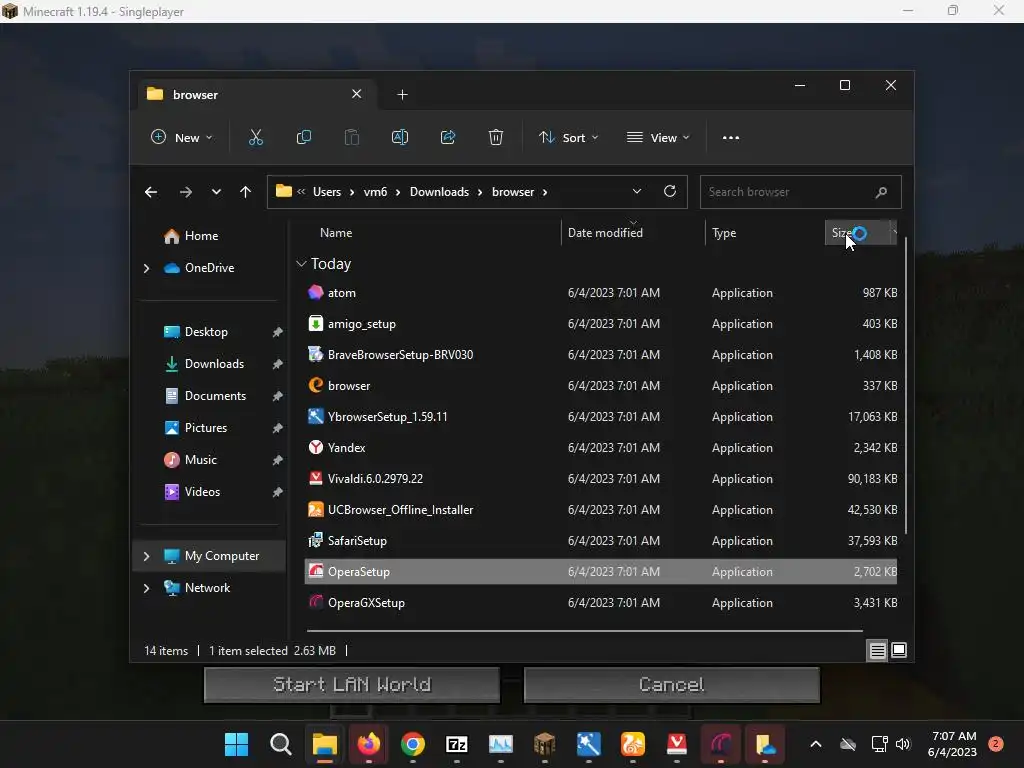Expand OneDrive in navigation pane
Screen dimensions: 1024x768
point(146,268)
